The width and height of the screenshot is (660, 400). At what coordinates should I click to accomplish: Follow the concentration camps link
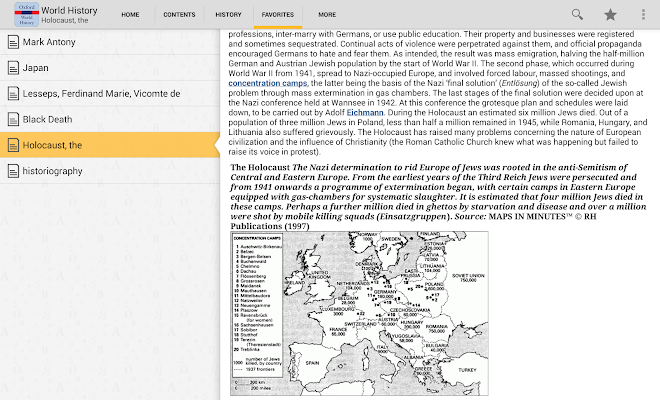tap(268, 83)
